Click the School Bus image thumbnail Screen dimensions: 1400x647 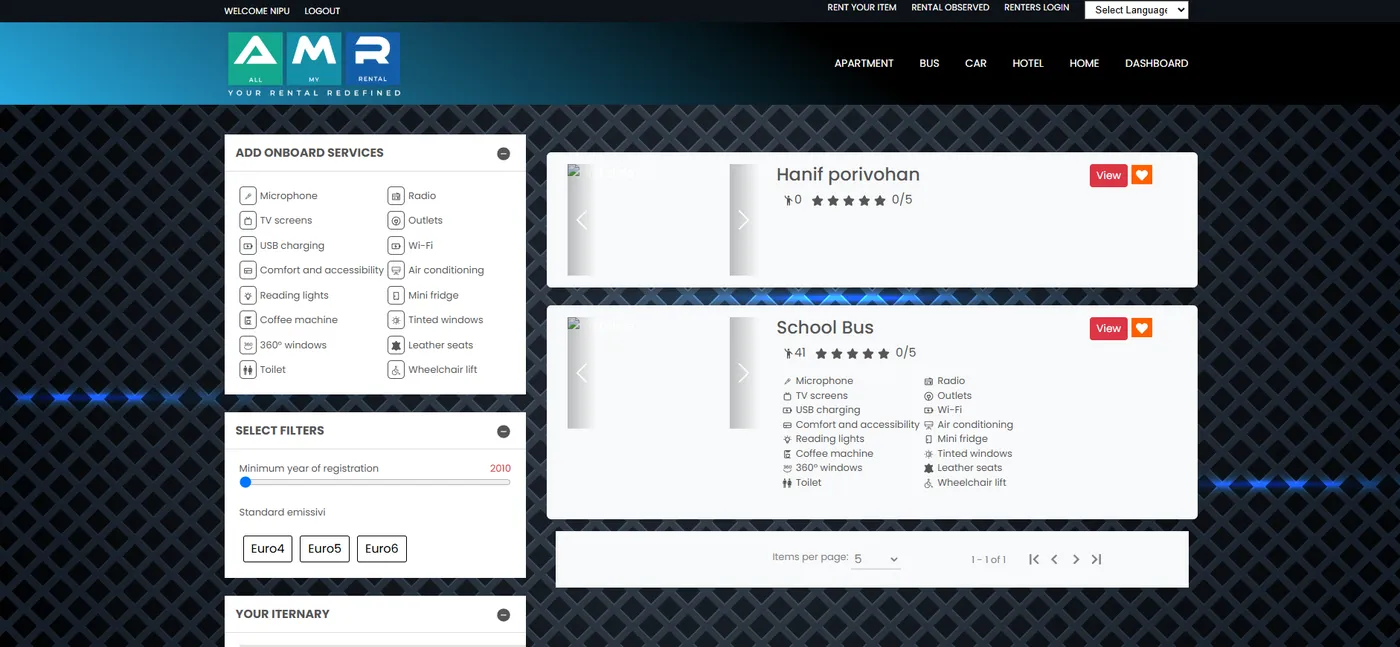point(662,373)
